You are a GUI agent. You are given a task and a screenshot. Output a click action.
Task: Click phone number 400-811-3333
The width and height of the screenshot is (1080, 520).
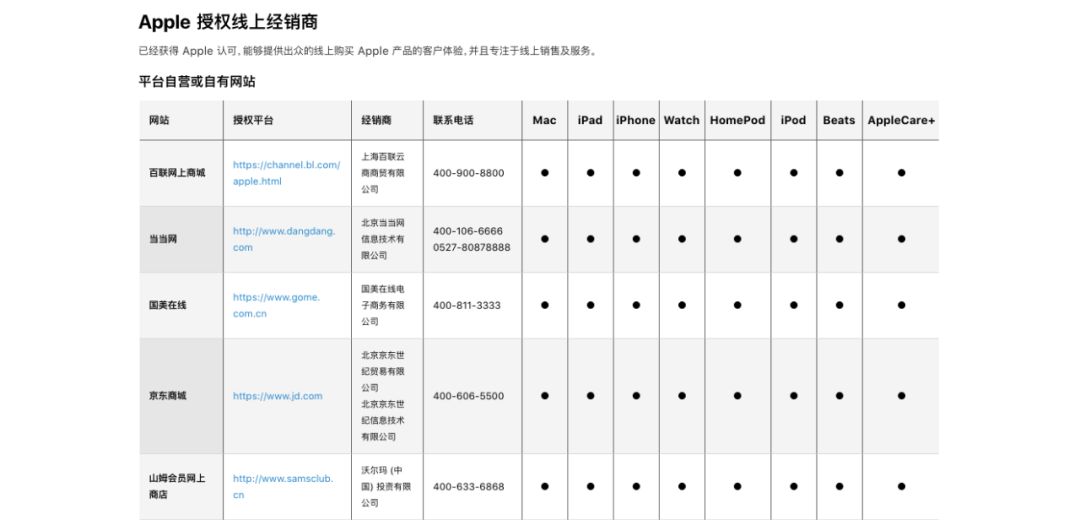[x=467, y=305]
